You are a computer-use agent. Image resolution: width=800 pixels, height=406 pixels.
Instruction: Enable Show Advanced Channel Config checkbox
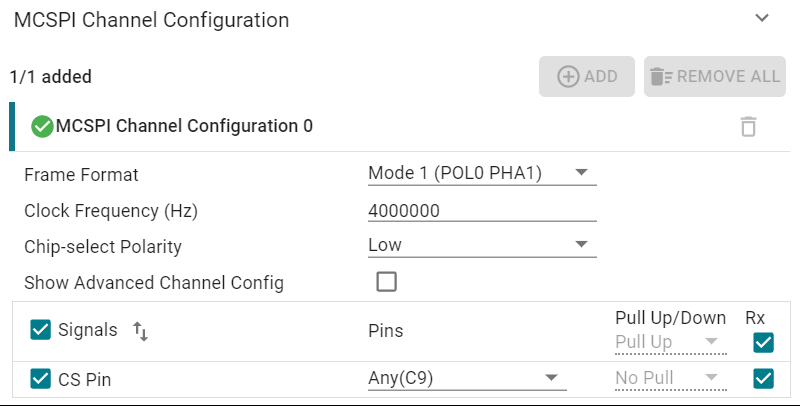click(x=386, y=282)
